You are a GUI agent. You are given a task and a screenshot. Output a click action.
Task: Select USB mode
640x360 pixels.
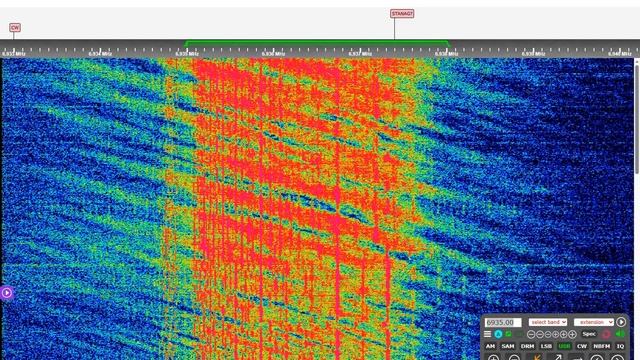pyautogui.click(x=564, y=346)
